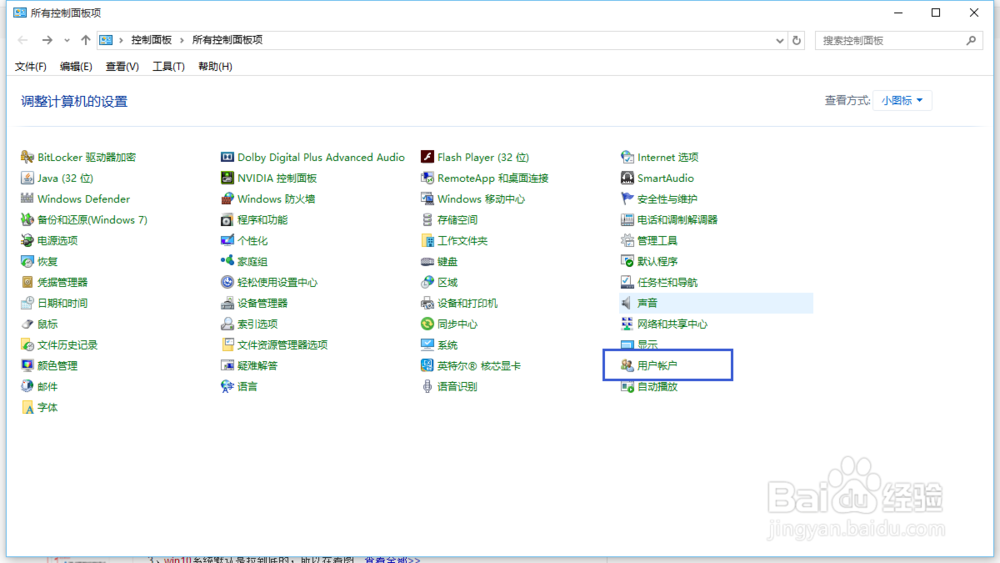Click the 家庭组 link
The width and height of the screenshot is (1000, 563).
pos(253,261)
